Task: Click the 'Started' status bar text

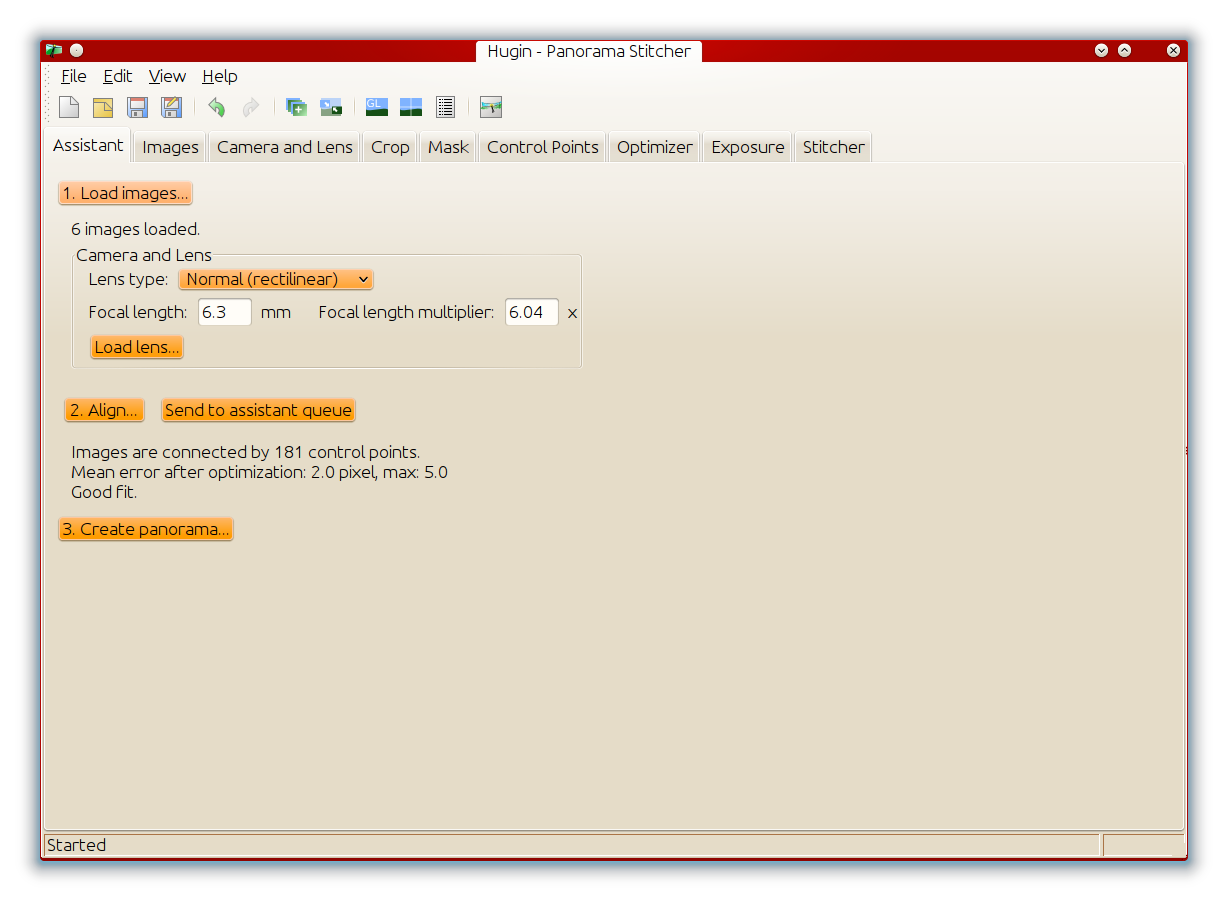Action: click(76, 845)
